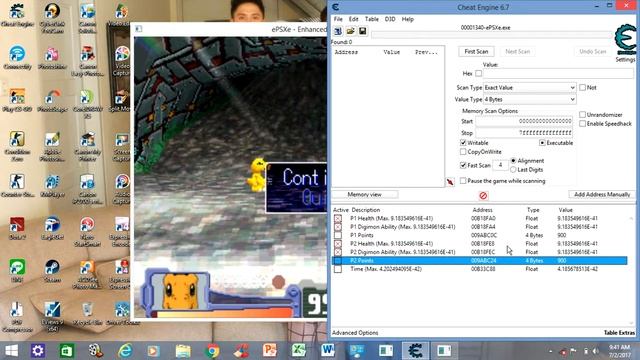This screenshot has height=360, width=640.
Task: Click the Stop address field
Action: [524, 133]
